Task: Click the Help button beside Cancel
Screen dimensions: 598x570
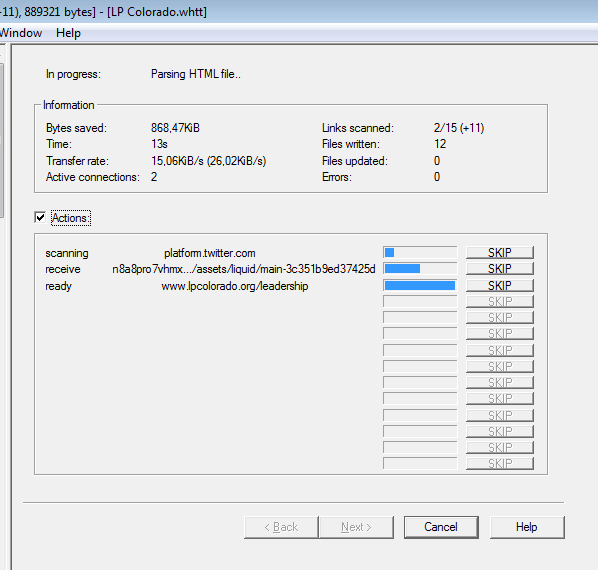Action: tap(527, 527)
